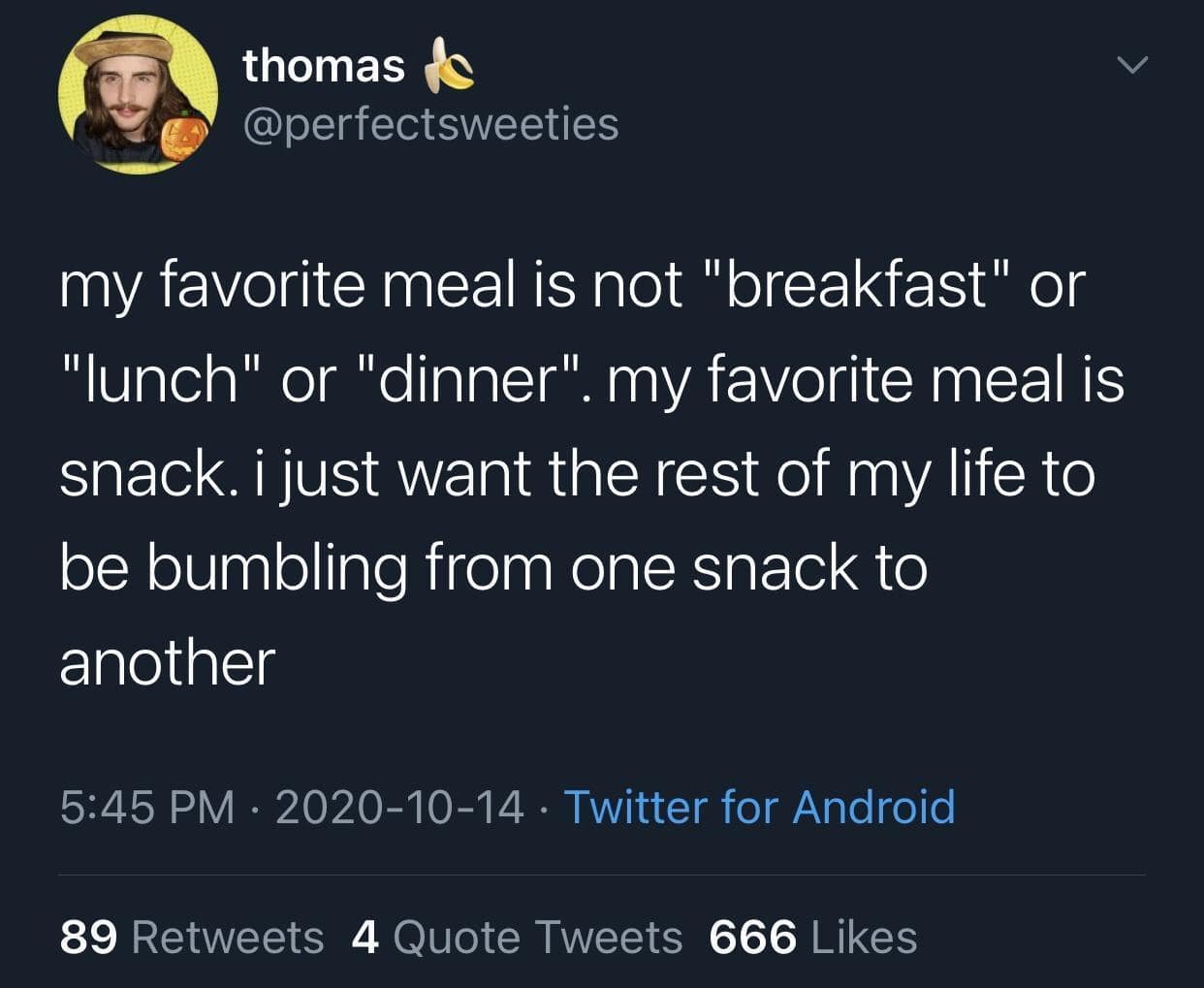Click the word "life" in the tweet
Screen dimensions: 1204x988
click(987, 474)
